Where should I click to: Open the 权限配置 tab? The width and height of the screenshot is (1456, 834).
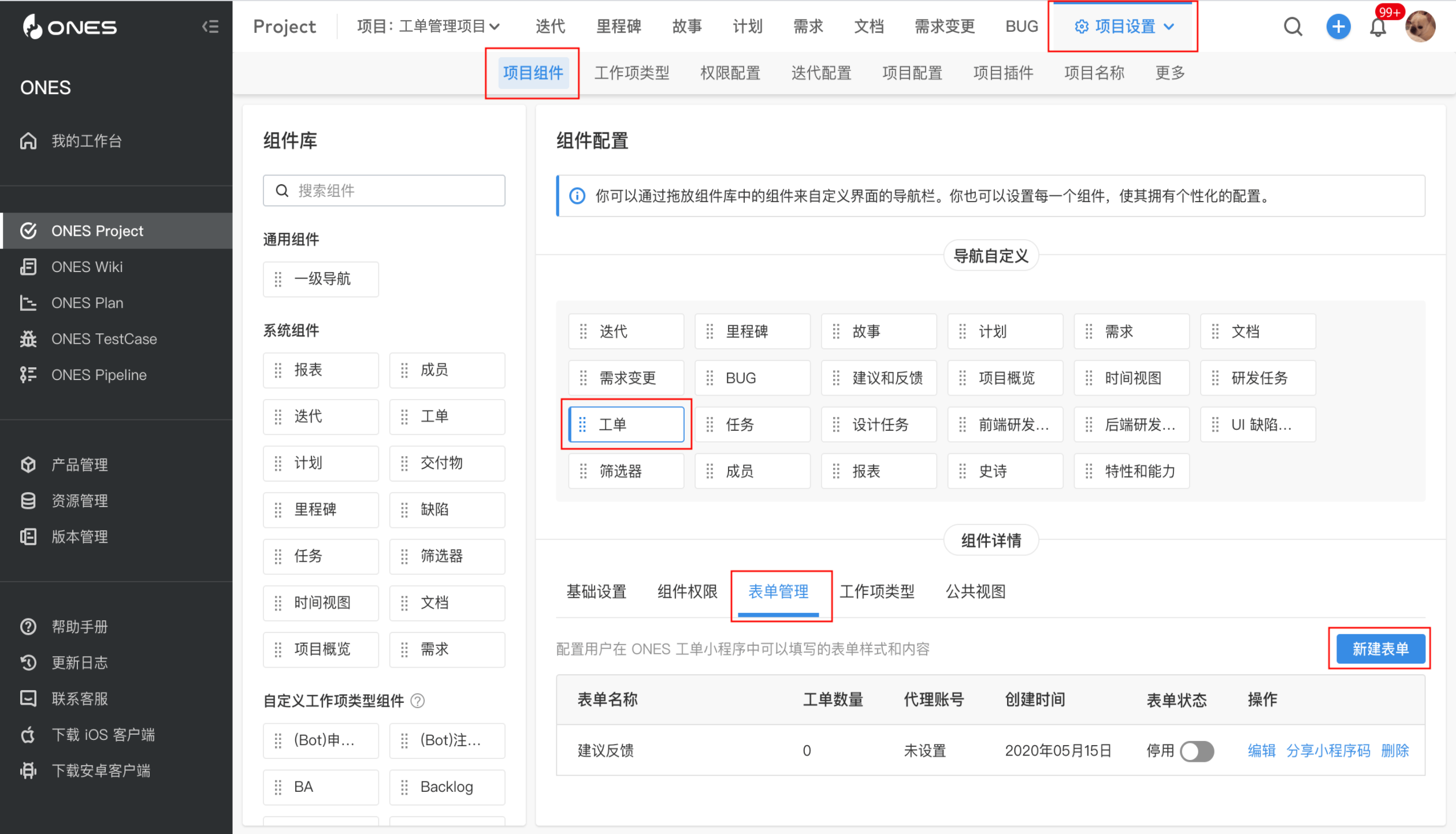pos(730,73)
